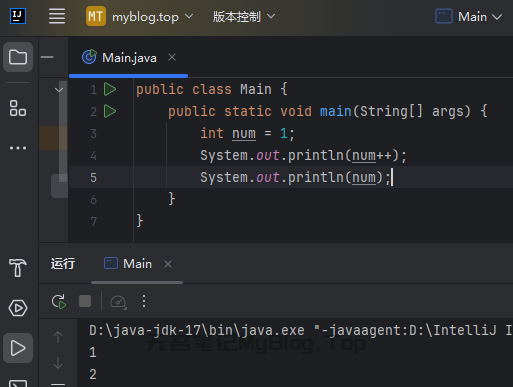The image size is (513, 387).
Task: Click the profiler speedometer icon
Action: 118,302
